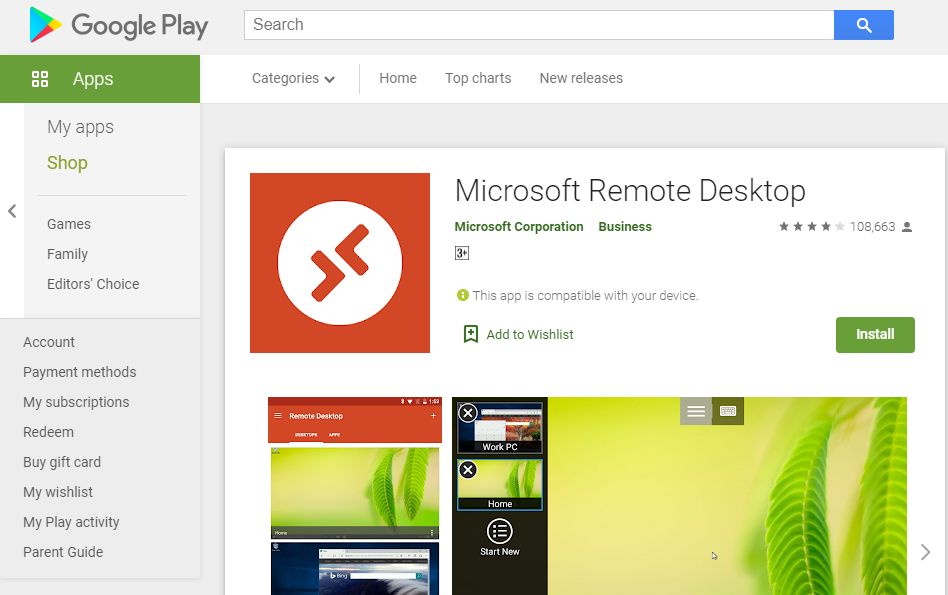Click the 3+ content rating badge
The image size is (948, 595).
[462, 253]
